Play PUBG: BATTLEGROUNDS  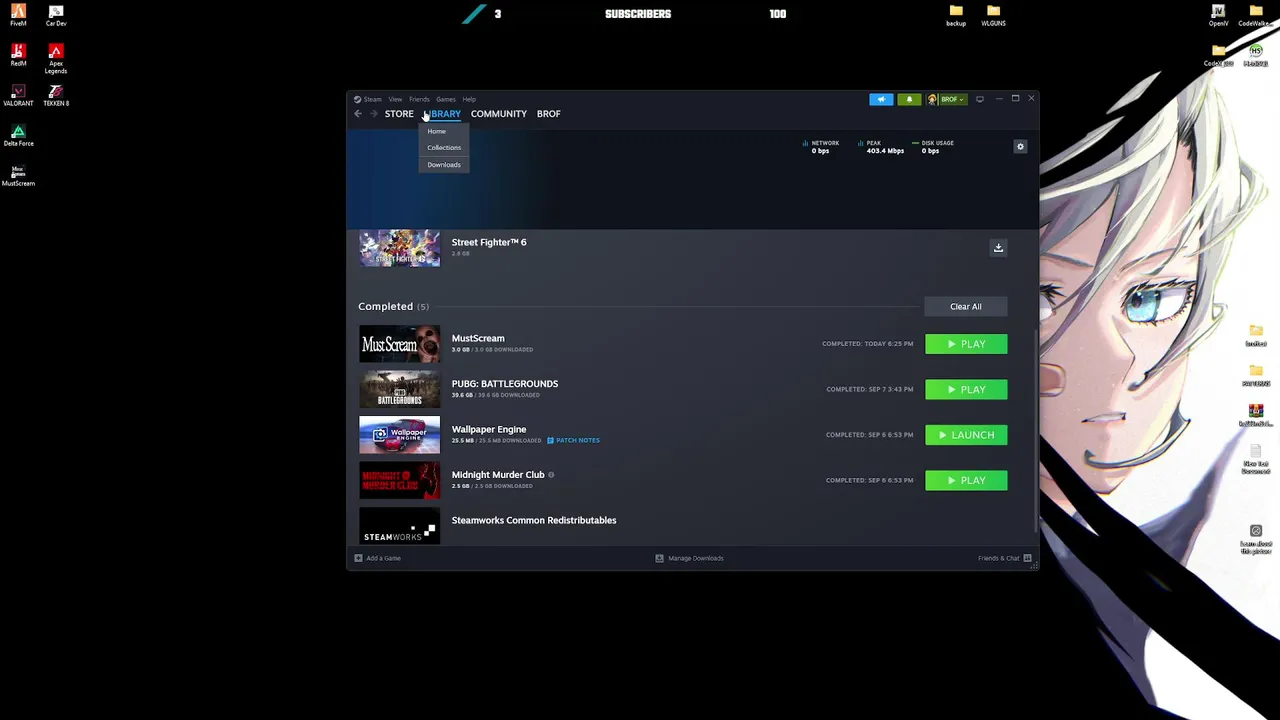(x=966, y=390)
